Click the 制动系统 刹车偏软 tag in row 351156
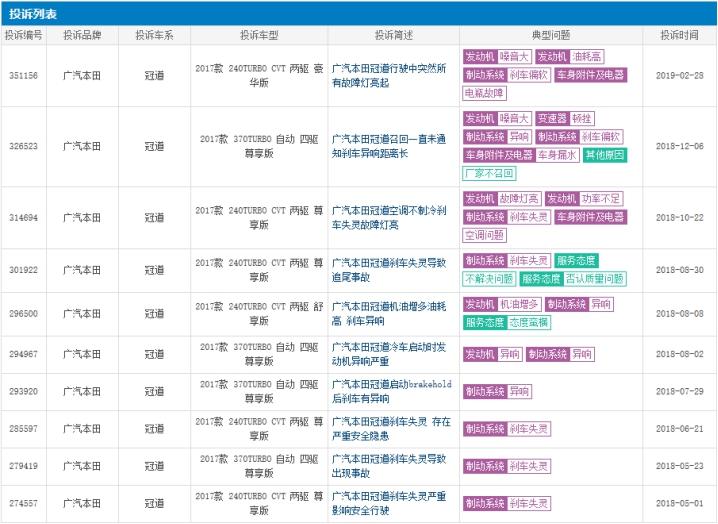 pos(506,75)
